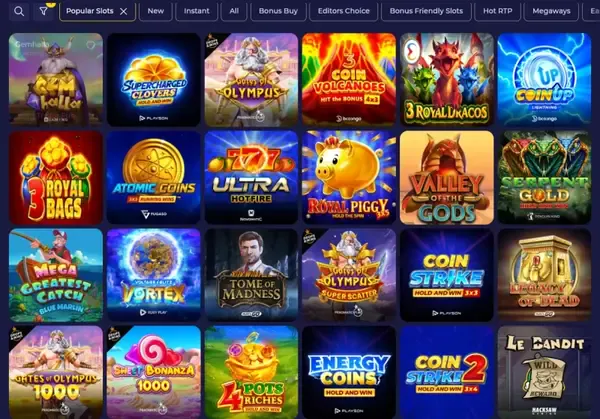Open Valley of the Gods game
The width and height of the screenshot is (600, 419).
(x=447, y=178)
